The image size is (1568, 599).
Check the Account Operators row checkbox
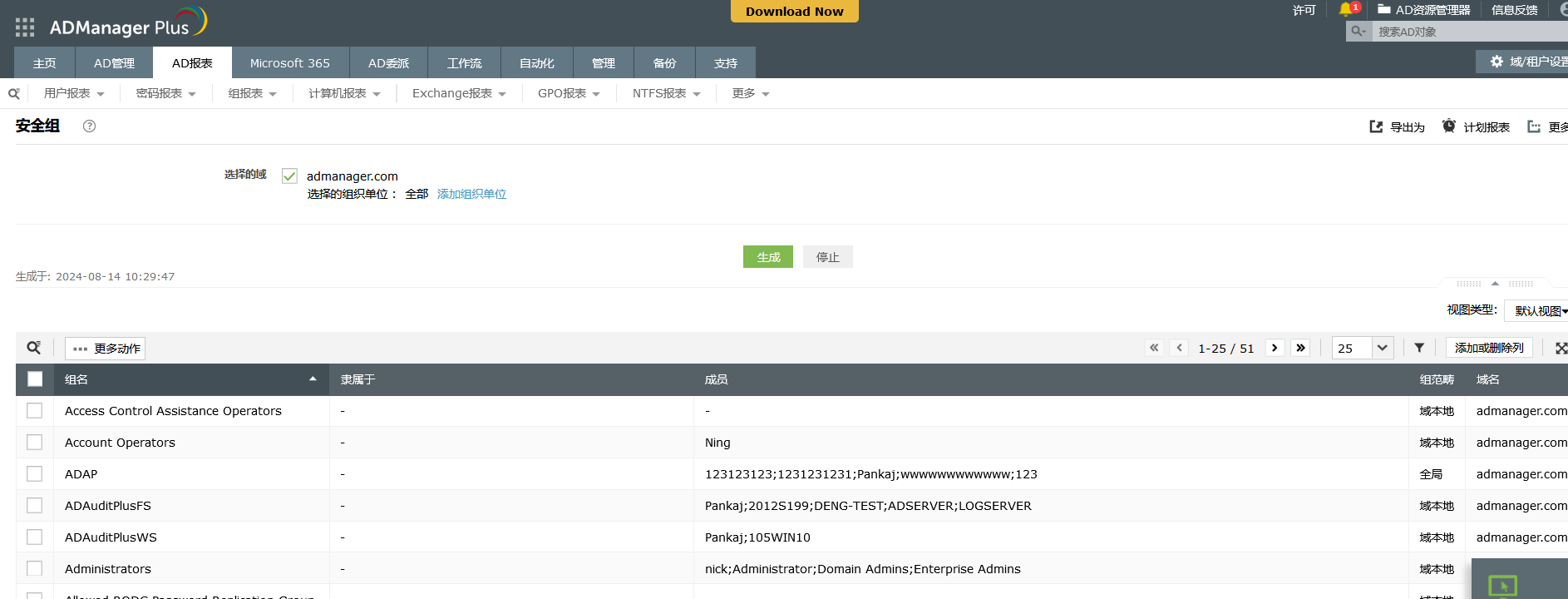tap(35, 443)
